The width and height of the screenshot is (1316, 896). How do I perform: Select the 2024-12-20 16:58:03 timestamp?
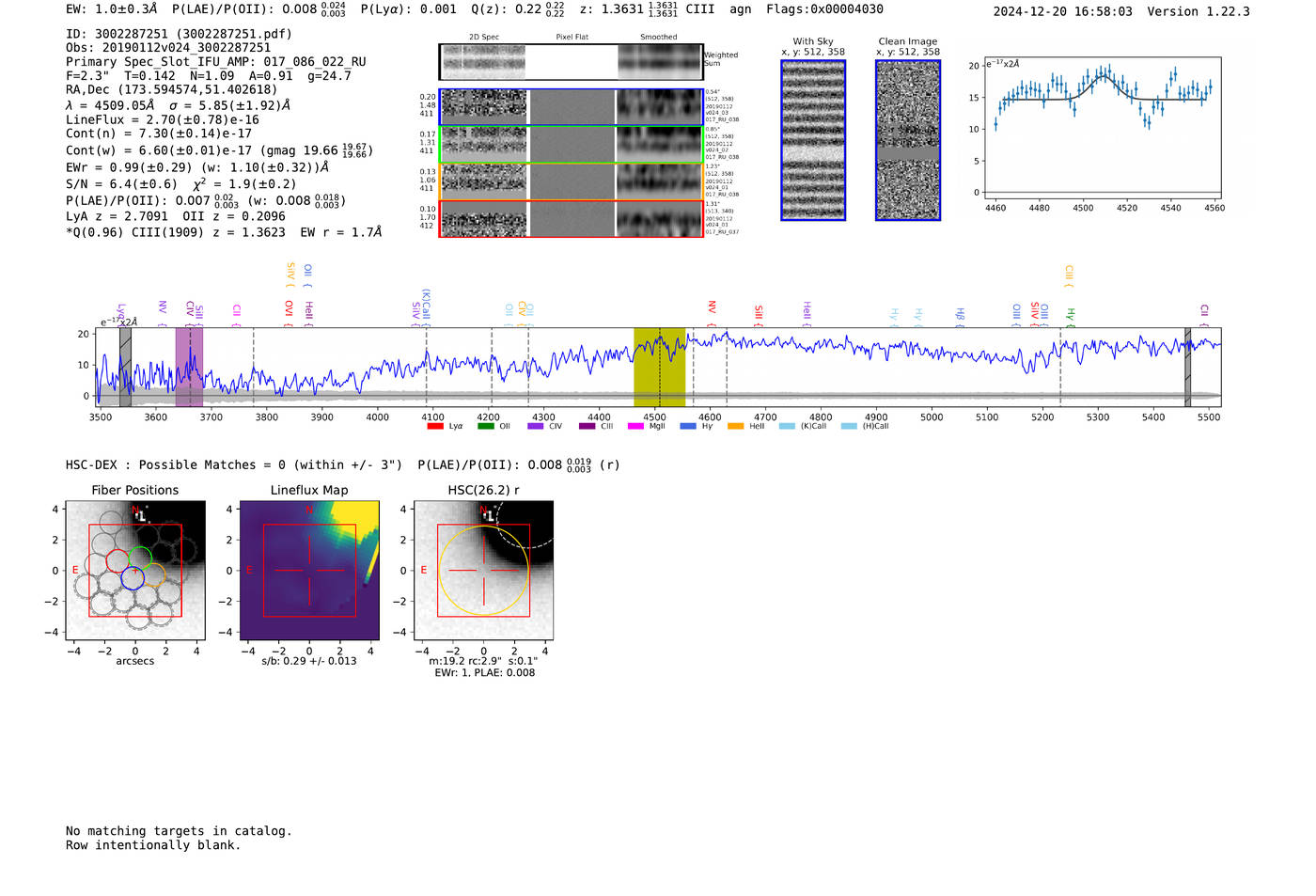pyautogui.click(x=1062, y=11)
